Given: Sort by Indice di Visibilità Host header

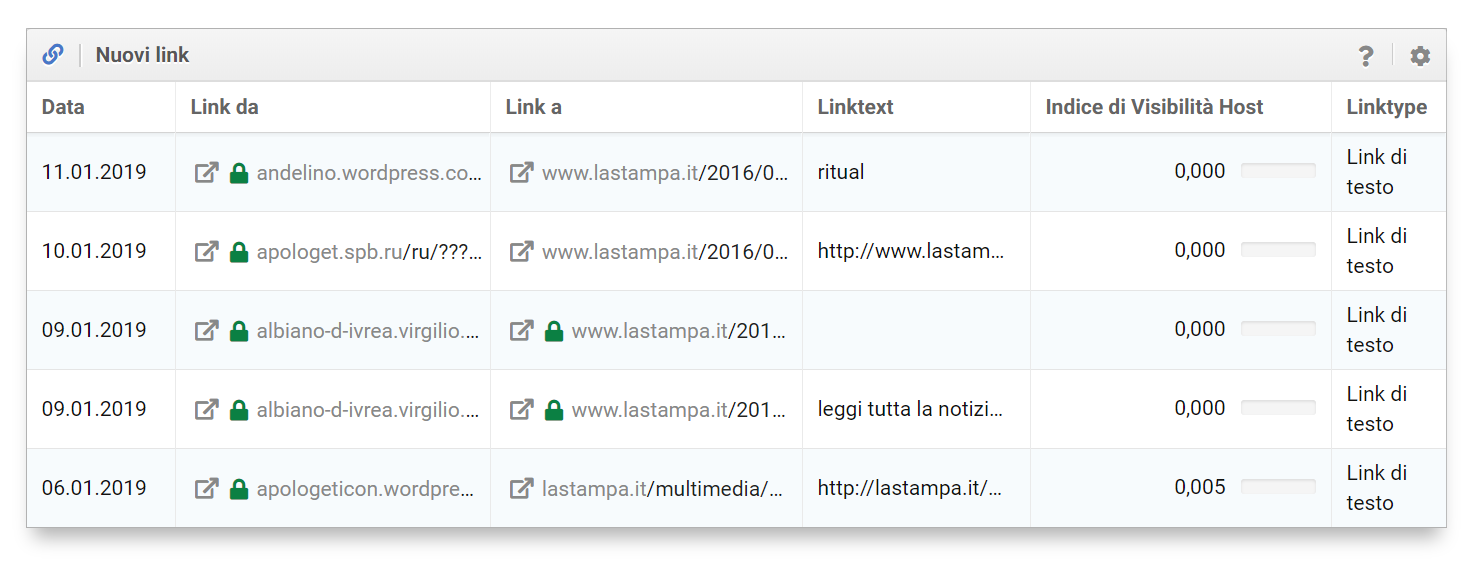Looking at the screenshot, I should 1154,107.
